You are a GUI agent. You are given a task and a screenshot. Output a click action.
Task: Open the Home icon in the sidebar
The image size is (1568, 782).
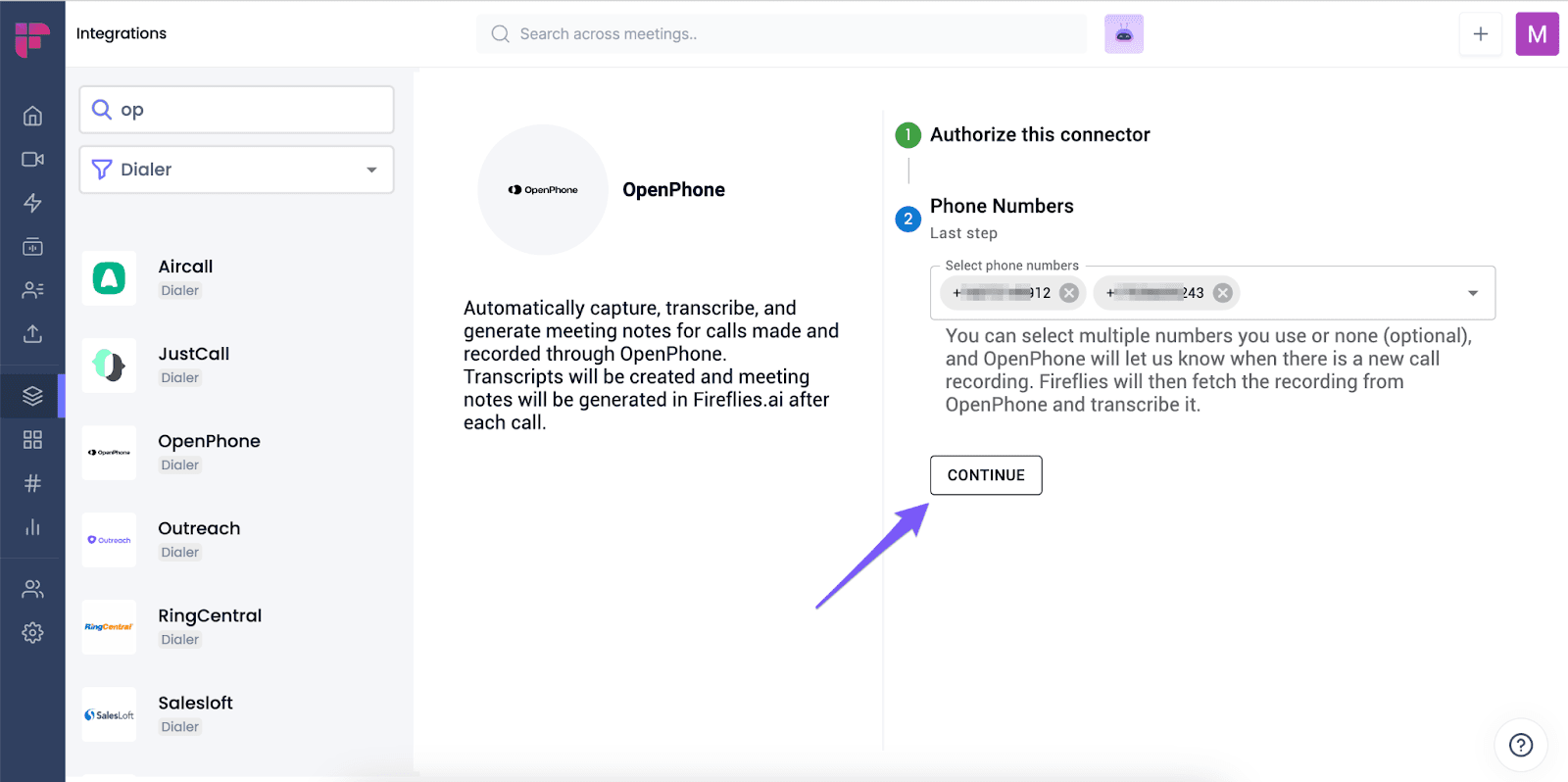(x=32, y=116)
